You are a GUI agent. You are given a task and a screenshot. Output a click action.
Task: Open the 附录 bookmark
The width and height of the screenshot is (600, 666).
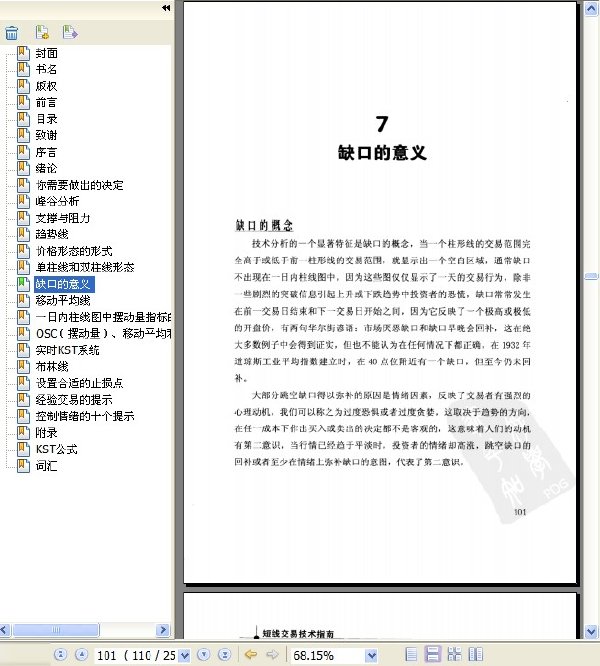click(x=46, y=432)
